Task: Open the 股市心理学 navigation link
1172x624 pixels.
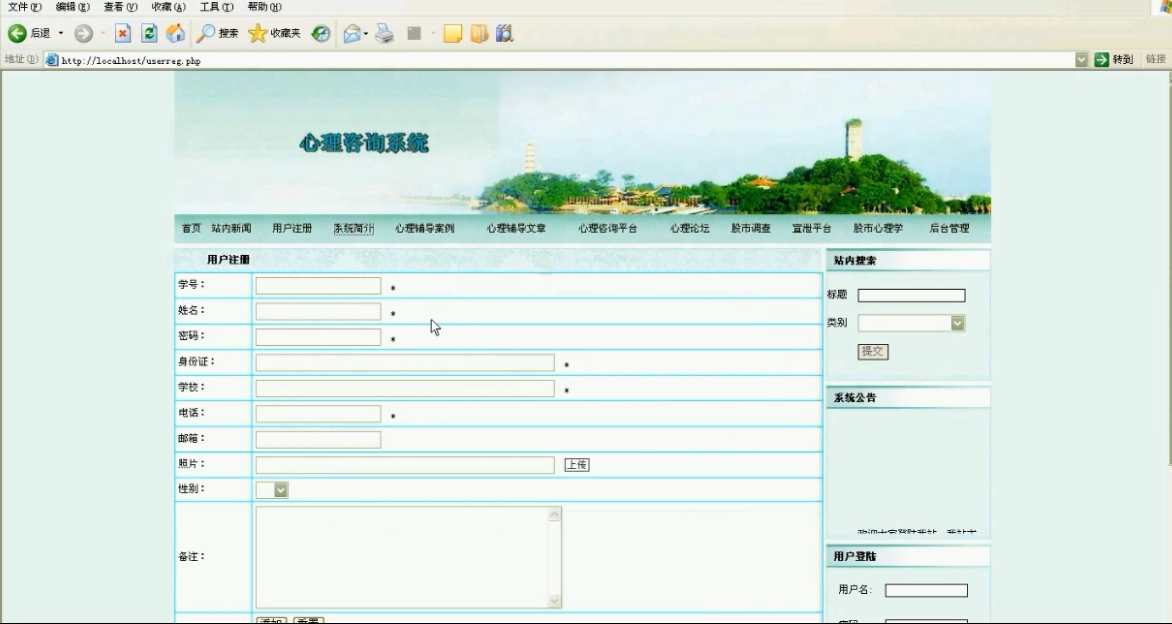Action: pos(878,228)
